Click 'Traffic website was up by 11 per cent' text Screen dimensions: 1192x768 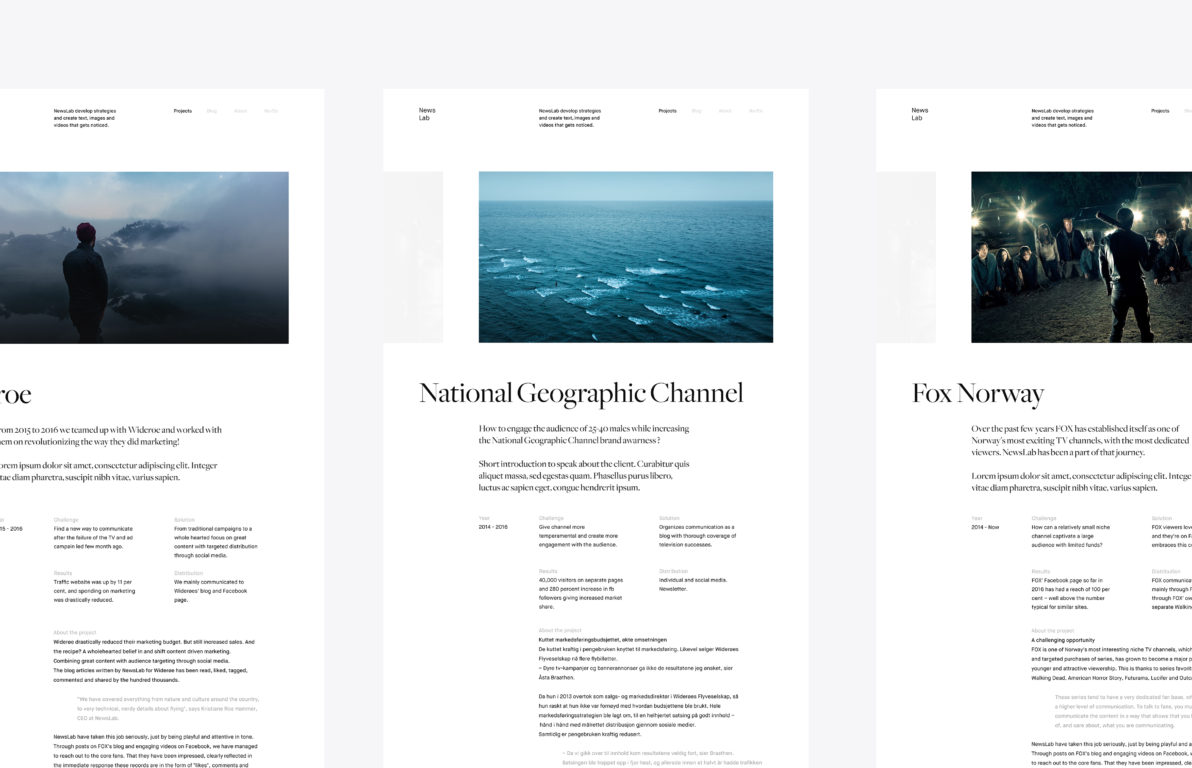(x=94, y=591)
